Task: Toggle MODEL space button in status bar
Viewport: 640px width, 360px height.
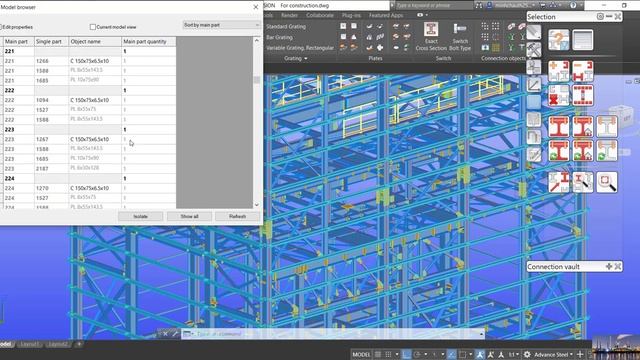Action: tap(361, 354)
